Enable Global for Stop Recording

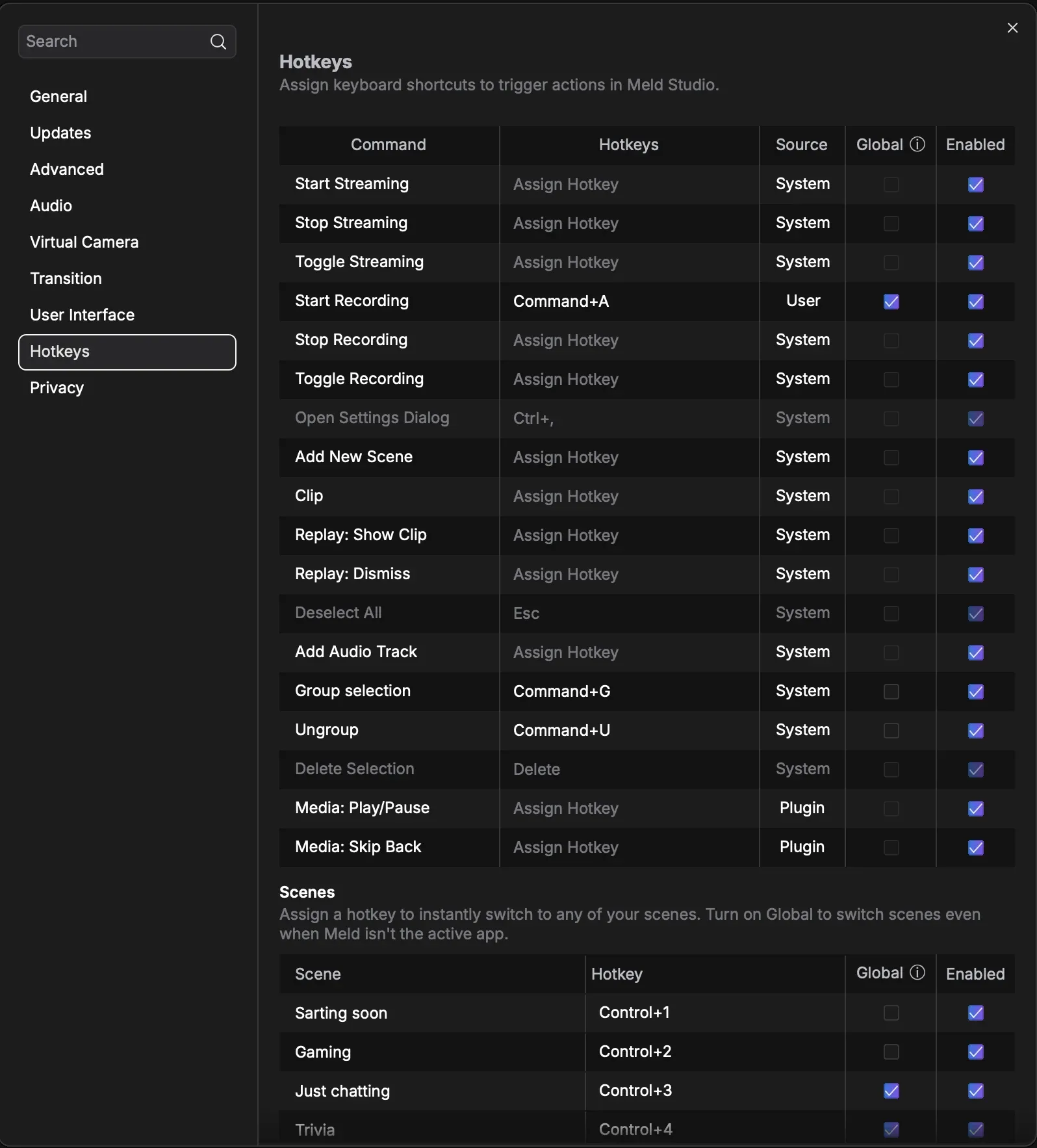pyautogui.click(x=891, y=341)
